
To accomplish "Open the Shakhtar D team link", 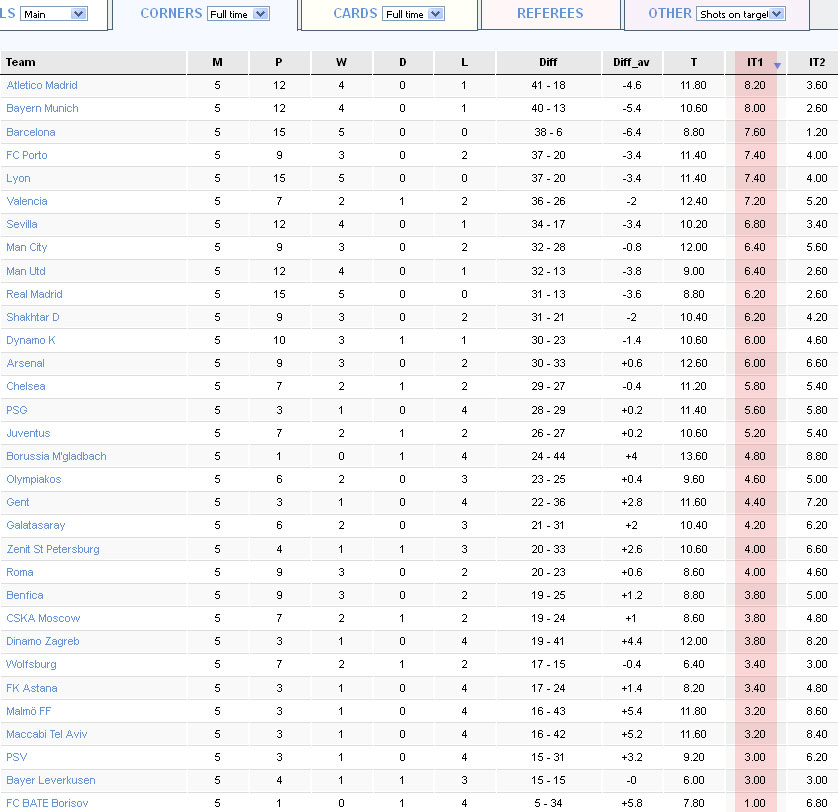I will click(x=33, y=317).
